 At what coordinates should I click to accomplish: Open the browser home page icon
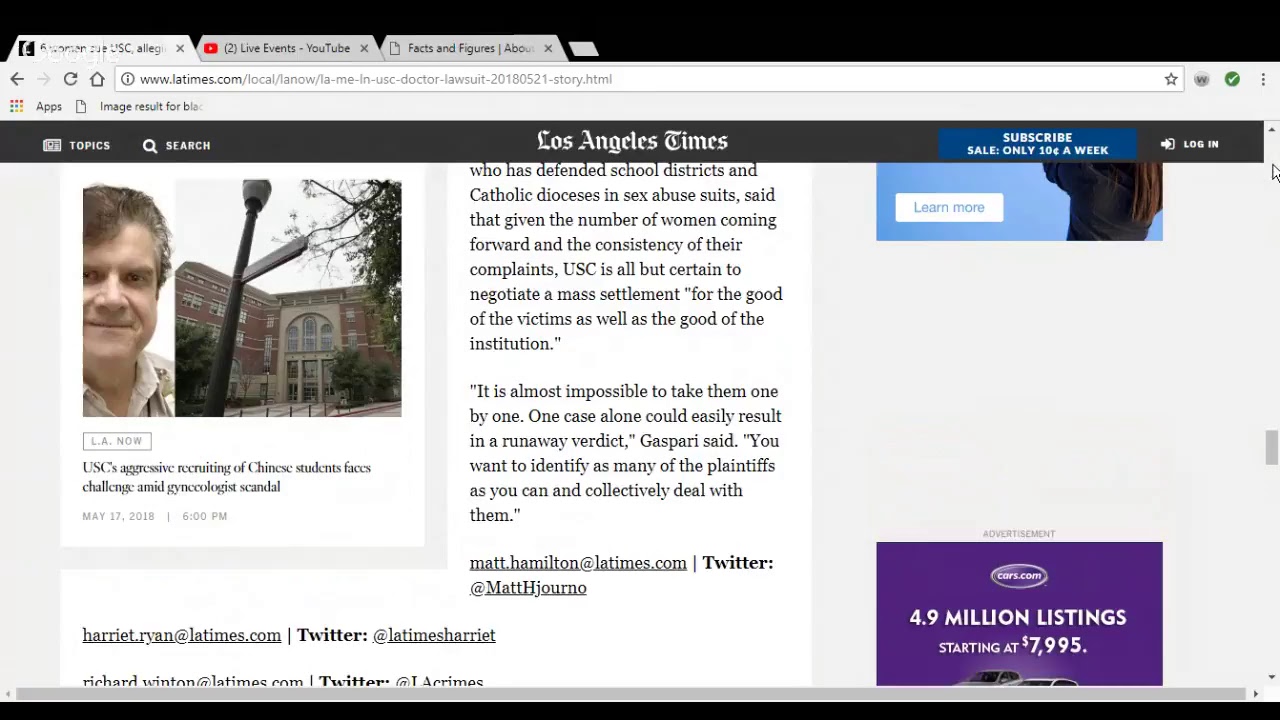tap(97, 79)
